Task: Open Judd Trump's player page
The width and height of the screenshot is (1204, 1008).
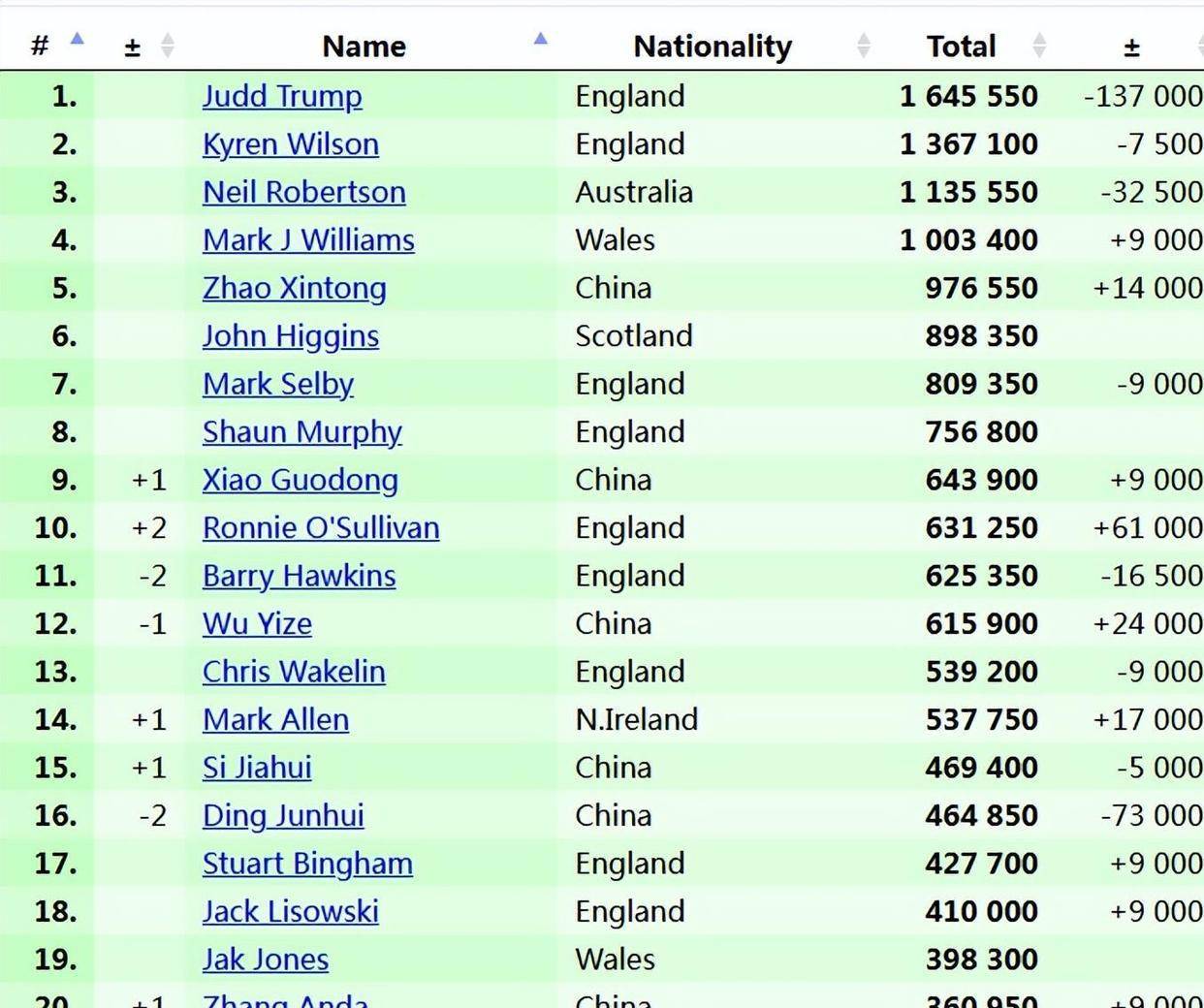Action: point(282,96)
